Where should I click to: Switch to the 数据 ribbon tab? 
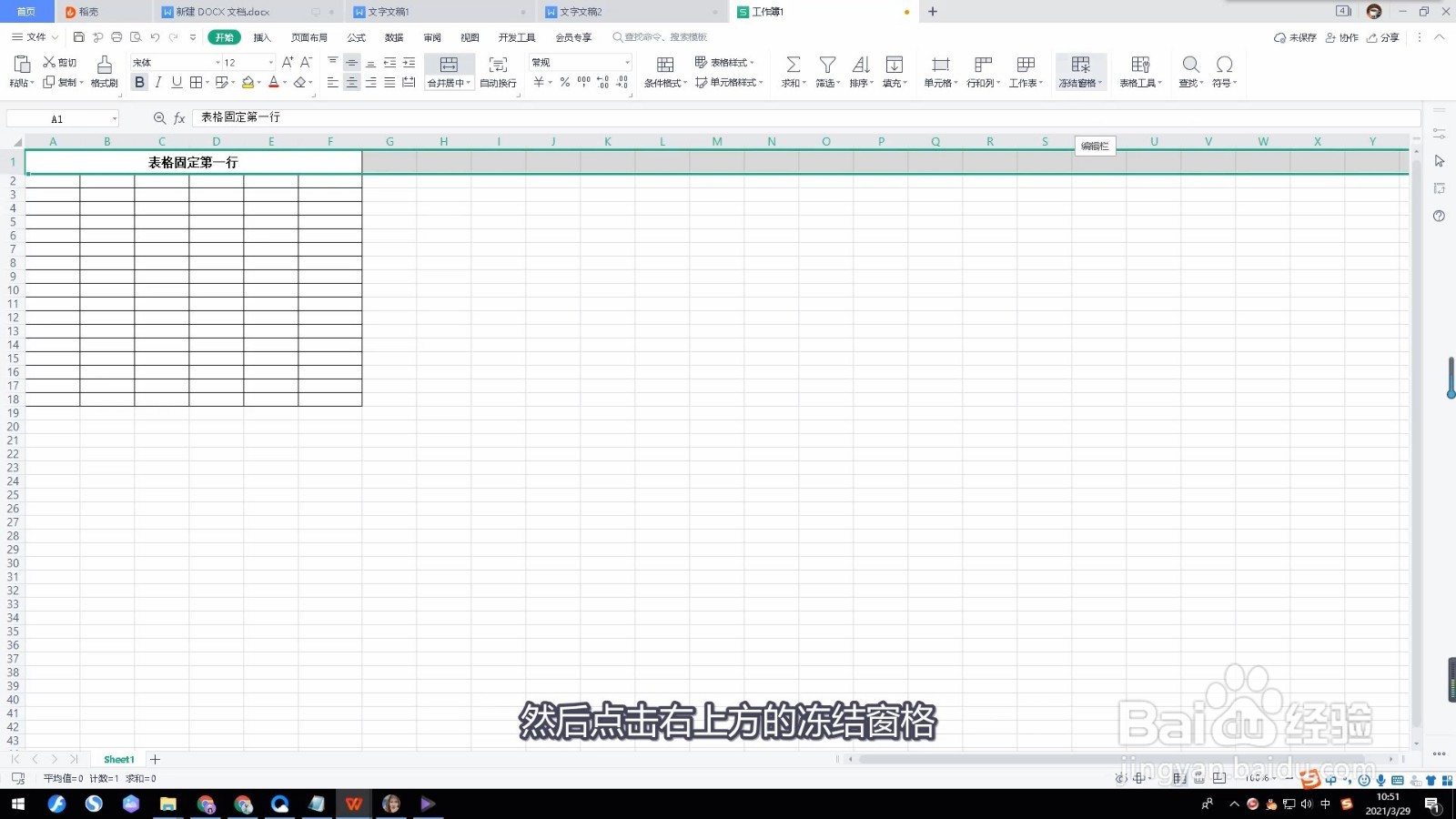[393, 37]
